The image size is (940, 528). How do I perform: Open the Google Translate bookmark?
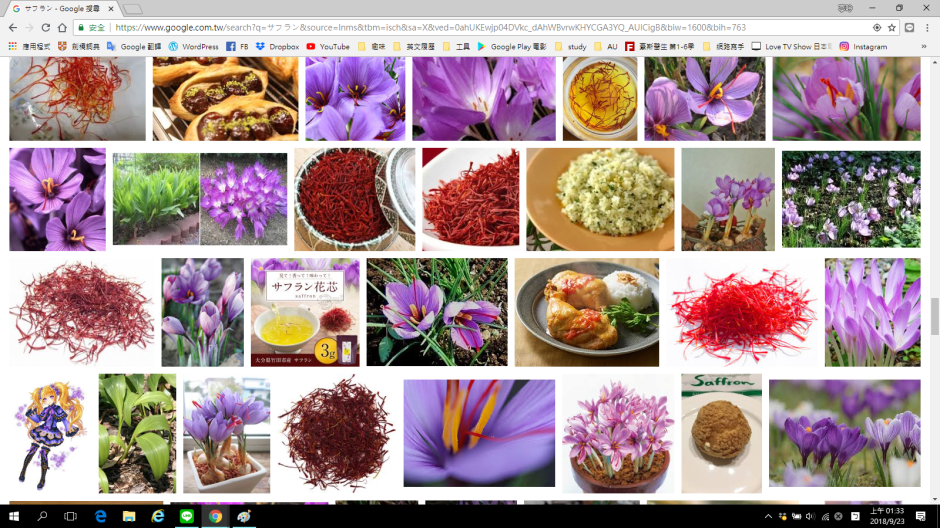pos(134,46)
